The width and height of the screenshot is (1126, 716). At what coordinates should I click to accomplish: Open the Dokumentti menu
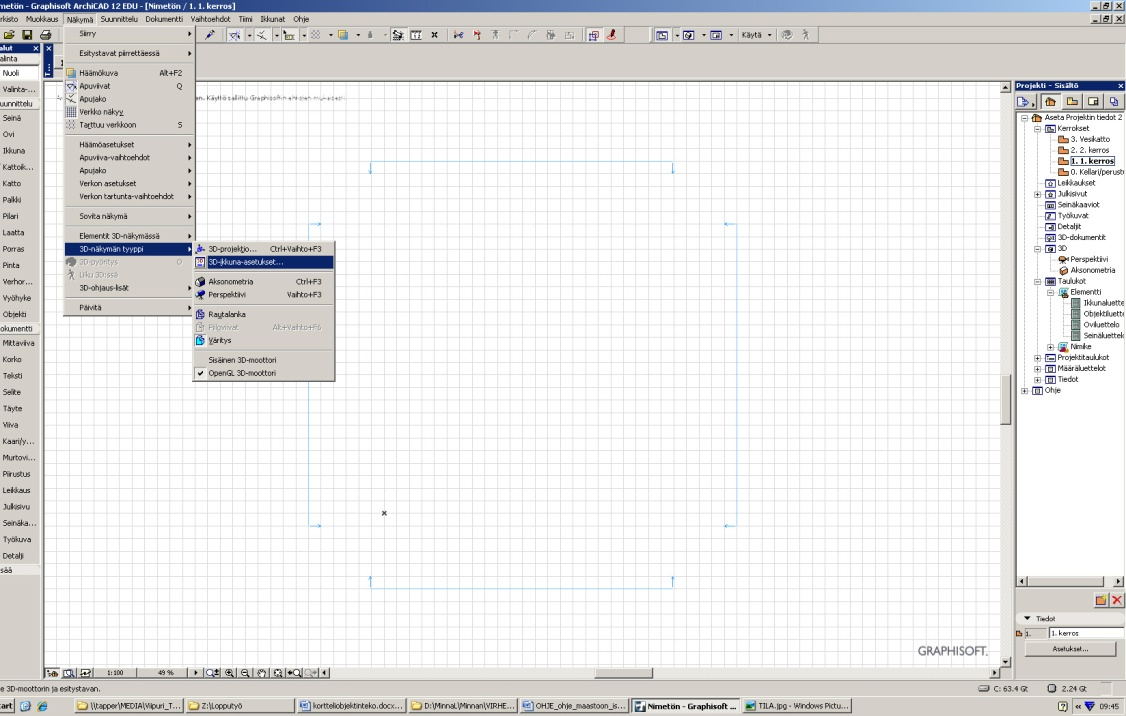164,19
